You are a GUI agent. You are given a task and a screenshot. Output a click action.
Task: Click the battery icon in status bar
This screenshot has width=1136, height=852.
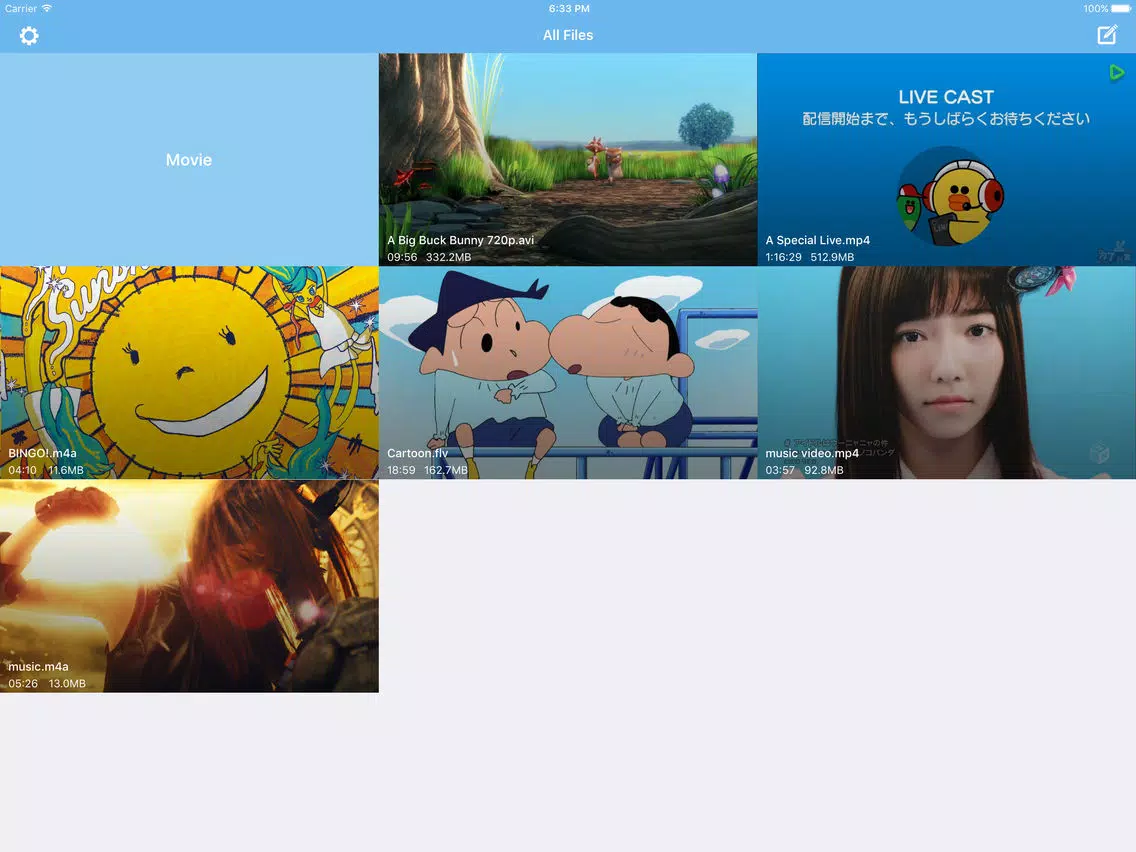[1121, 9]
